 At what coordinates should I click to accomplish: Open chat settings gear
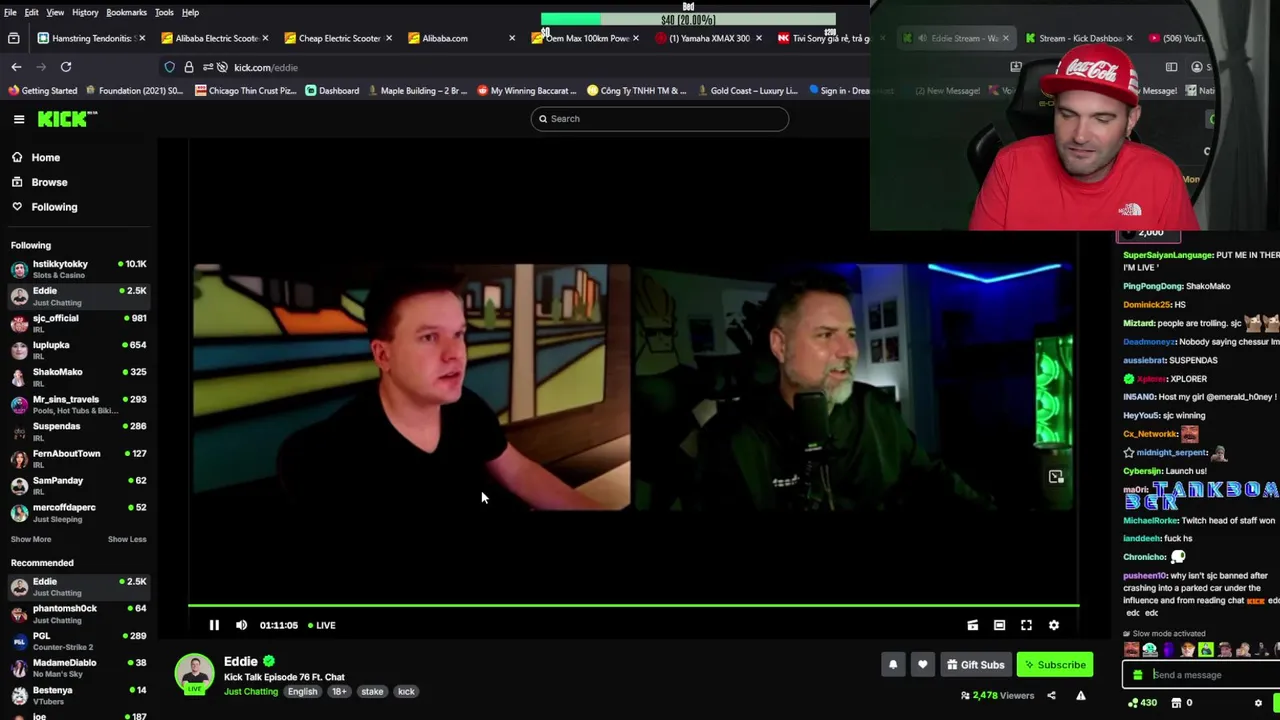point(1258,703)
